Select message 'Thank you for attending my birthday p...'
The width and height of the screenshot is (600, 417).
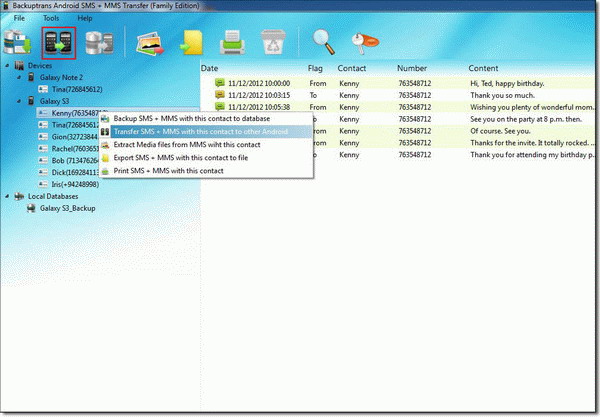click(532, 155)
